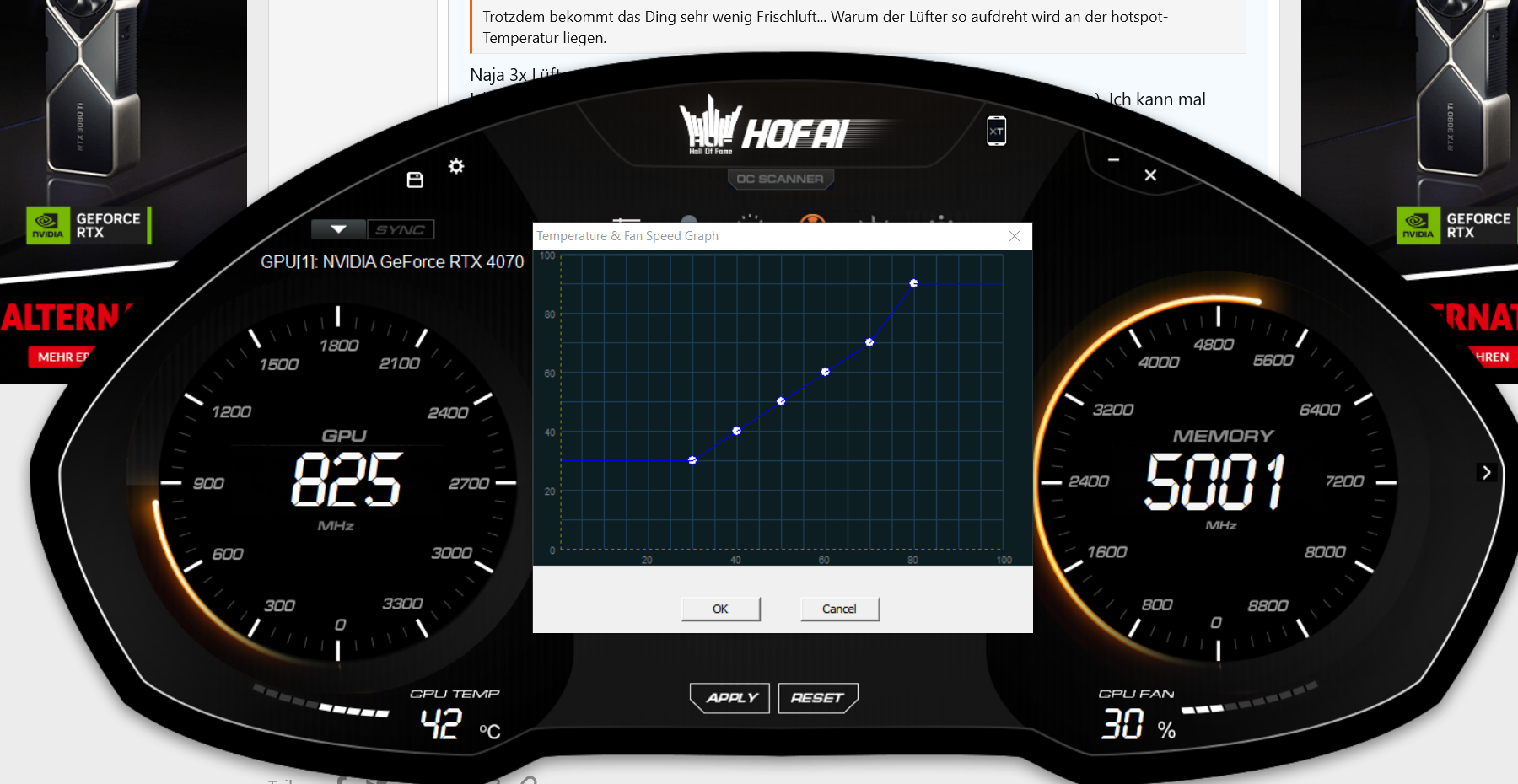Select the fan curve point at 70 percent
The image size is (1518, 784).
869,342
